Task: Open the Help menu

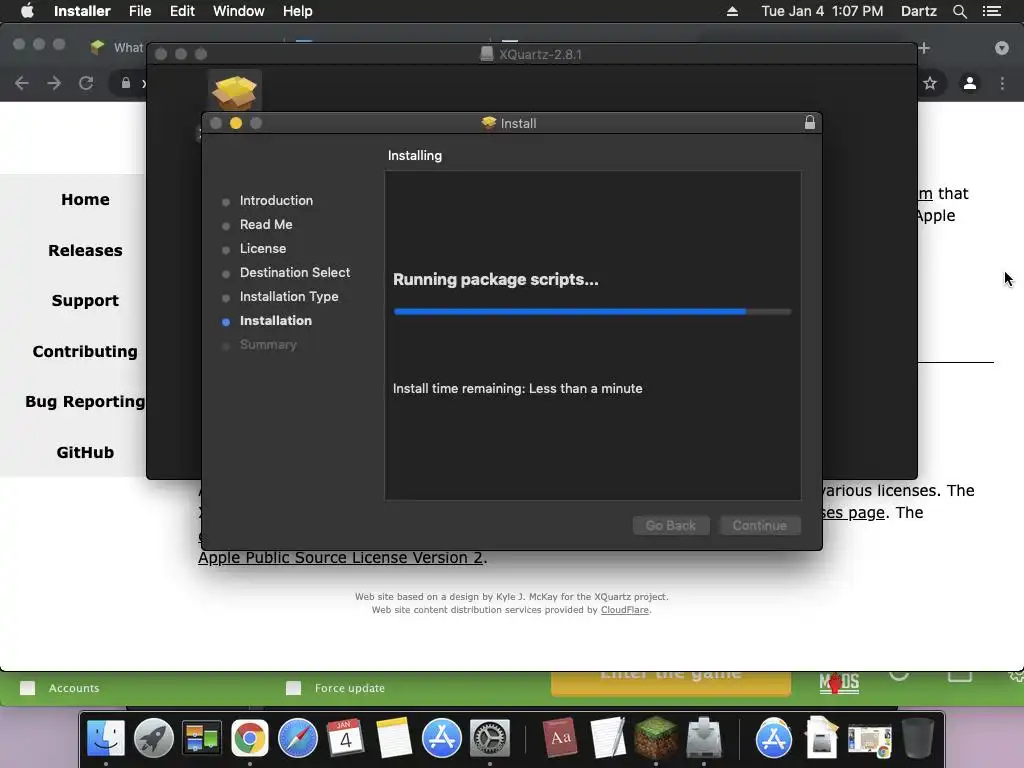Action: tap(297, 11)
